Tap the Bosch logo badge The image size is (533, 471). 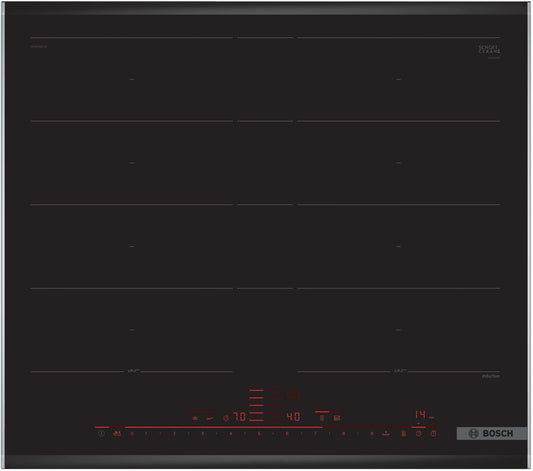(x=491, y=434)
